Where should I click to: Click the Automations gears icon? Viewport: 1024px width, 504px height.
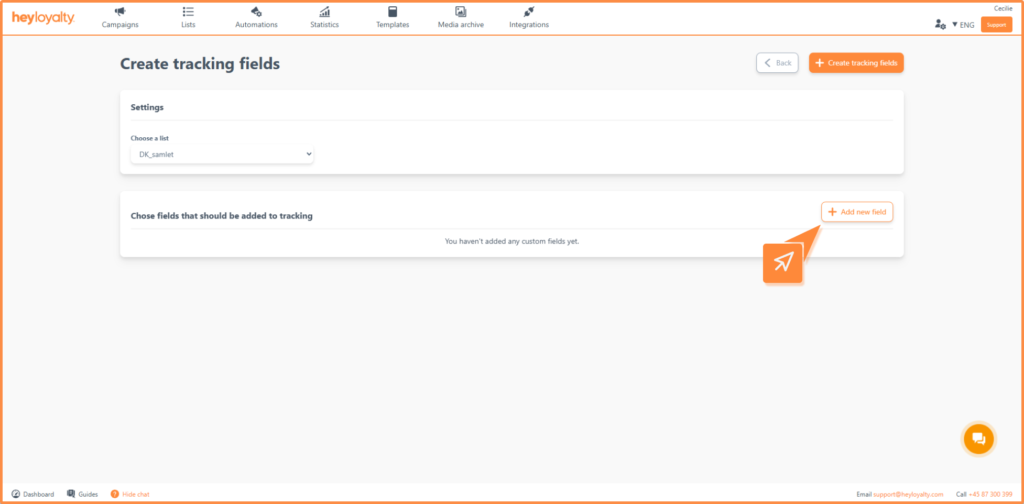point(256,11)
